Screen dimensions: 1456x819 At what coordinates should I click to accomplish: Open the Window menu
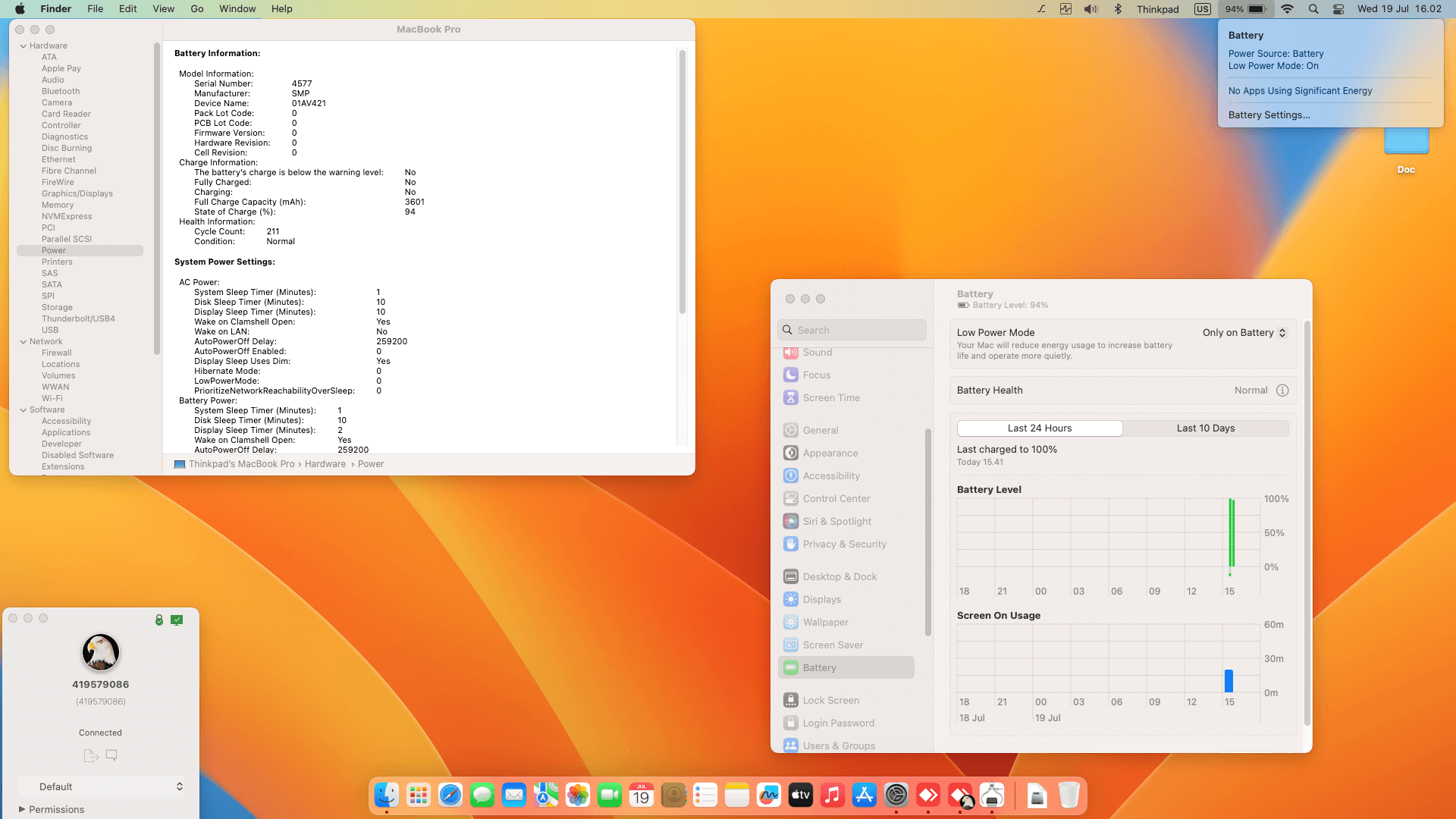[237, 9]
